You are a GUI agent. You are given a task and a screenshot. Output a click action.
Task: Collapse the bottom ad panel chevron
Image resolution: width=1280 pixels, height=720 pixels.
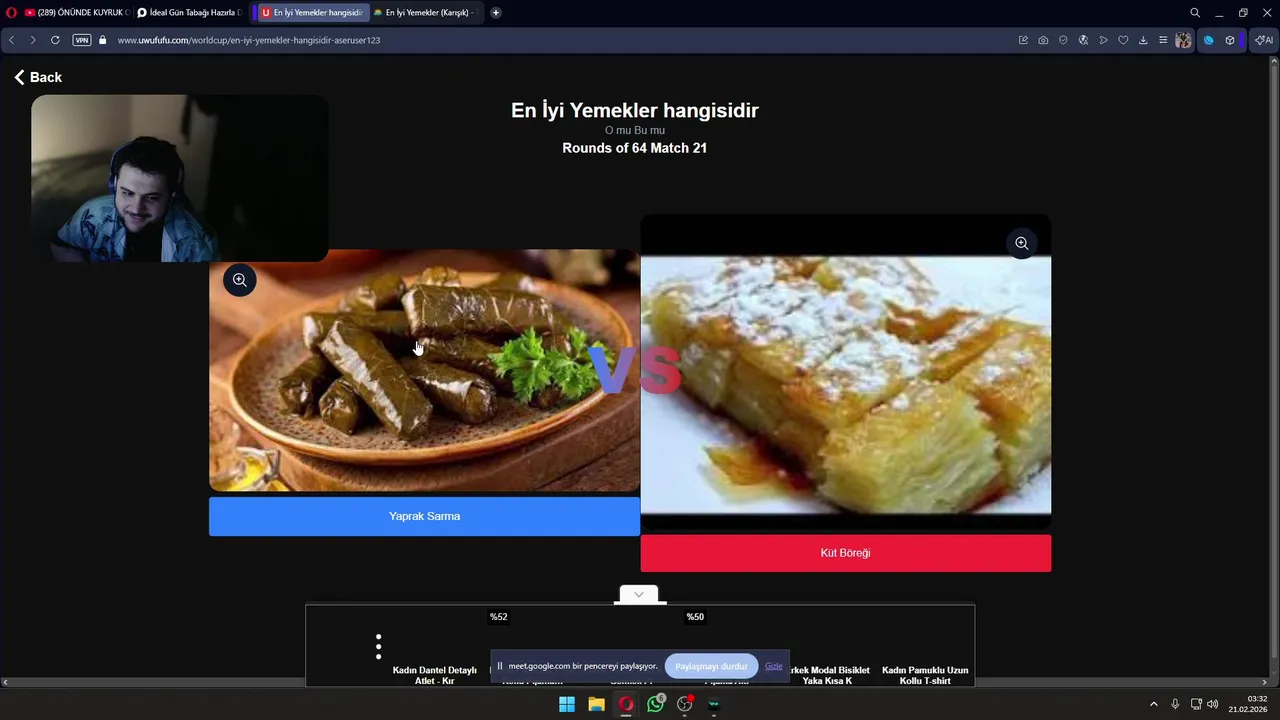[x=639, y=595]
